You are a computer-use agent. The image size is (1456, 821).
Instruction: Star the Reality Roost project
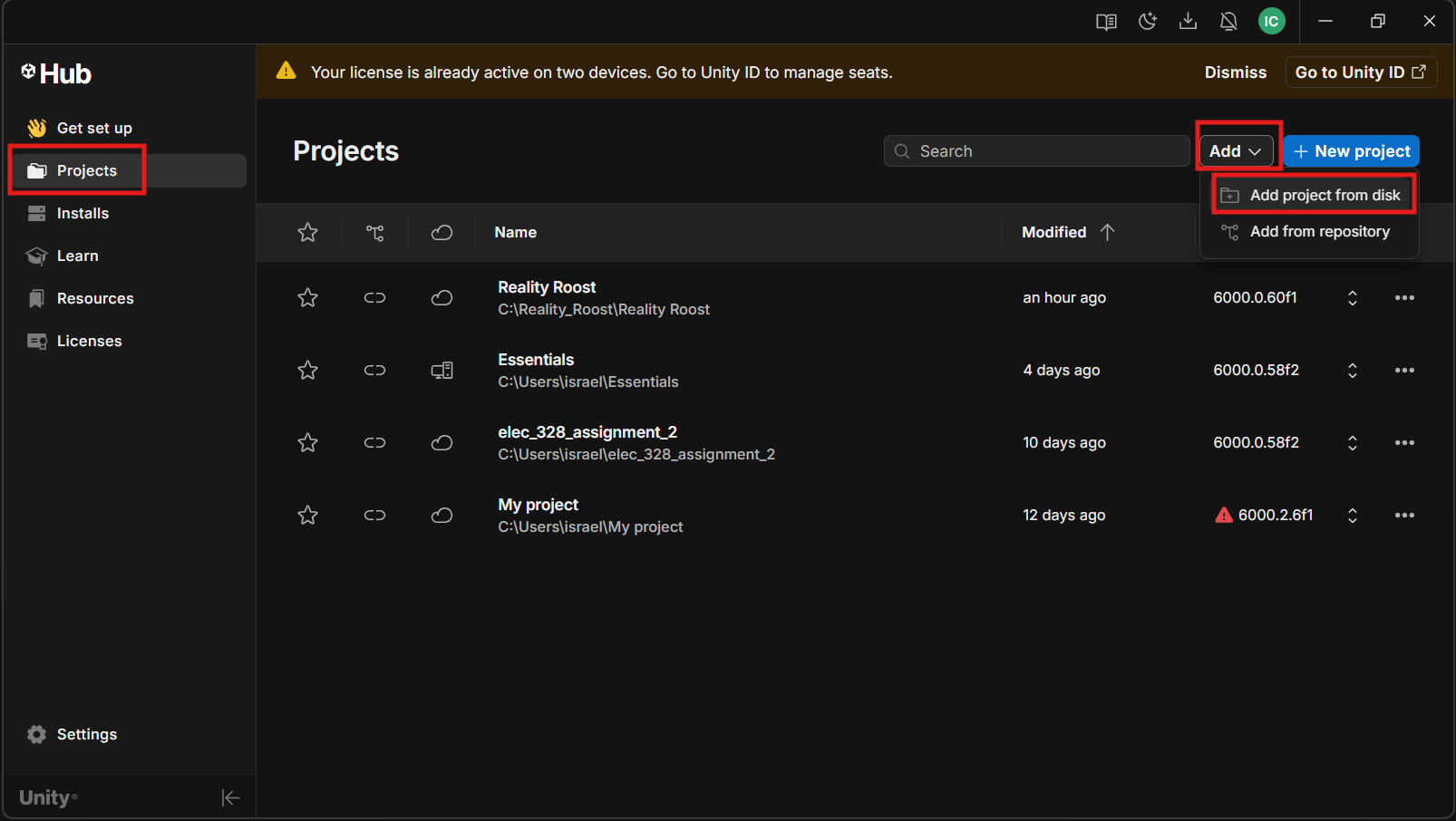coord(308,298)
